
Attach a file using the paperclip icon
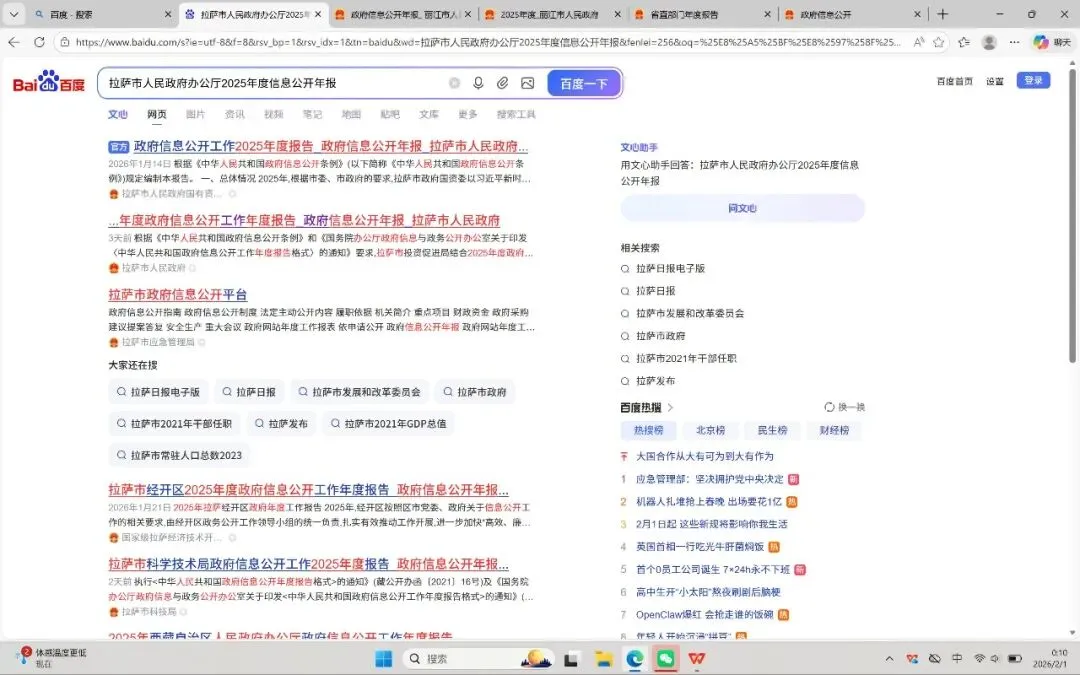pyautogui.click(x=503, y=83)
